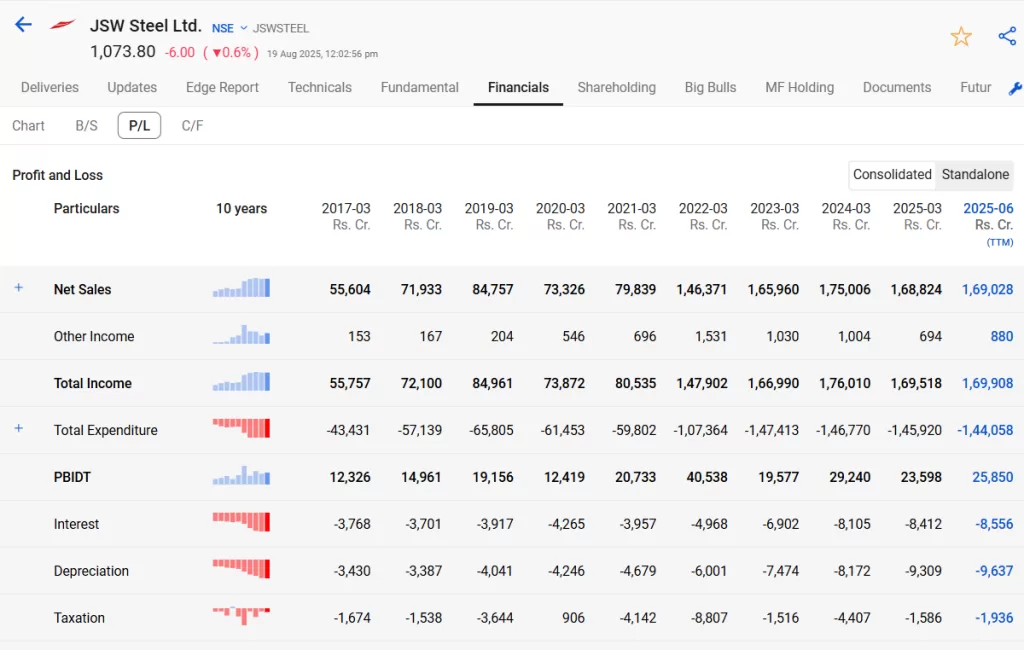This screenshot has width=1024, height=650.
Task: Open the MF Holding tab
Action: pos(799,88)
